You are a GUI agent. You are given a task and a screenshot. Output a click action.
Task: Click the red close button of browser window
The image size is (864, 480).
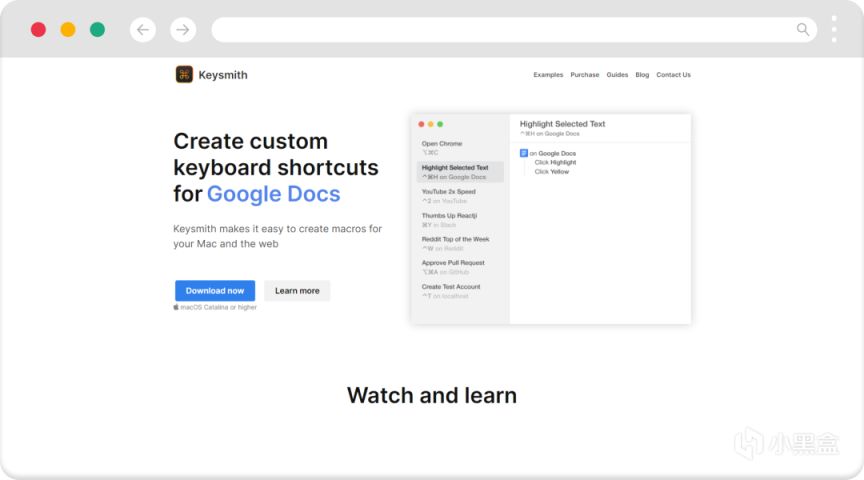tap(39, 30)
